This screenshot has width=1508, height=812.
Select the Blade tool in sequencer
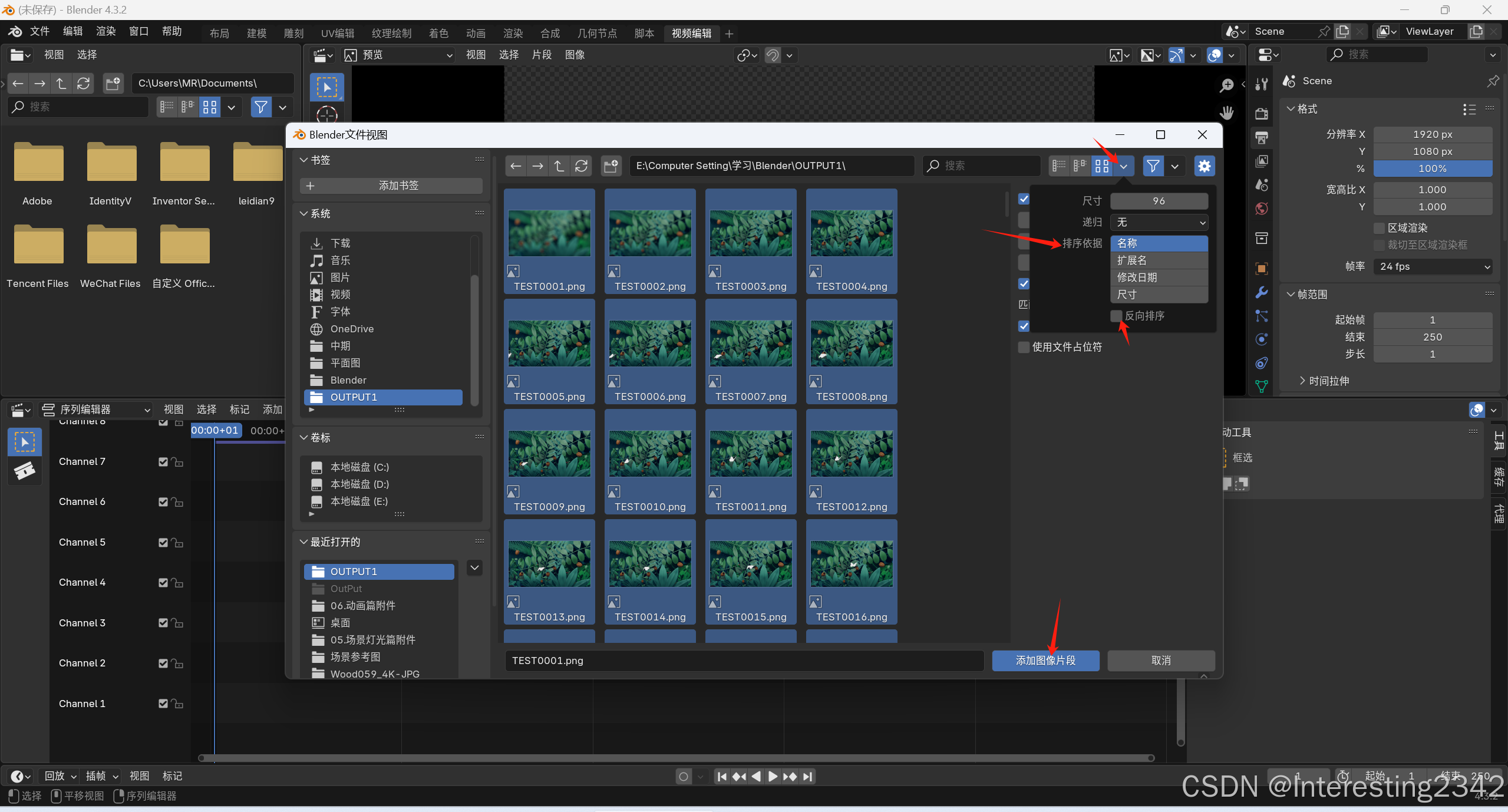coord(24,470)
